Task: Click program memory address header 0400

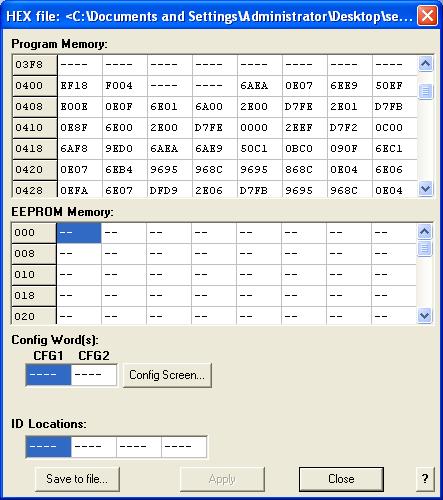Action: (x=35, y=86)
